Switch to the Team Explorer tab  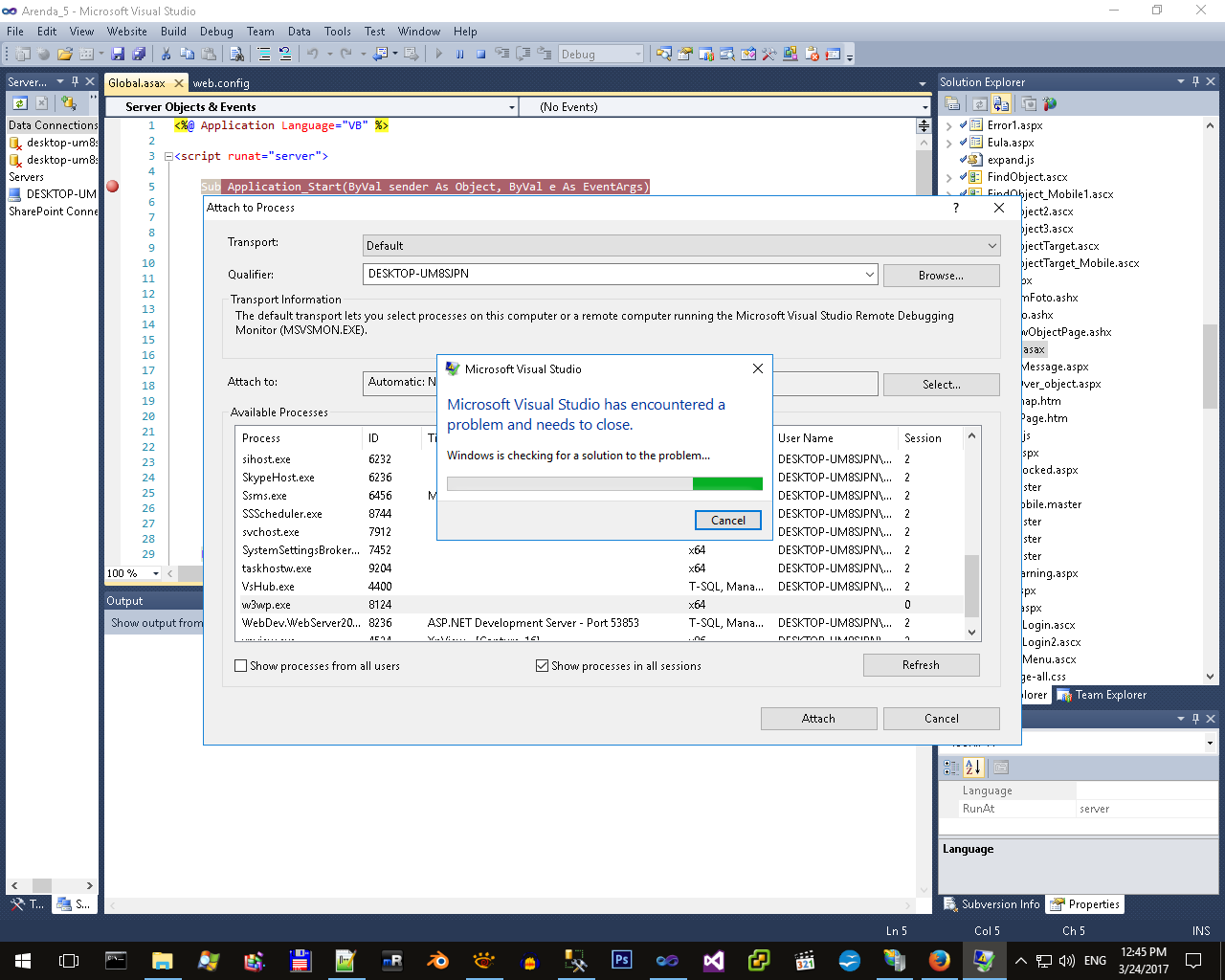(x=1102, y=695)
